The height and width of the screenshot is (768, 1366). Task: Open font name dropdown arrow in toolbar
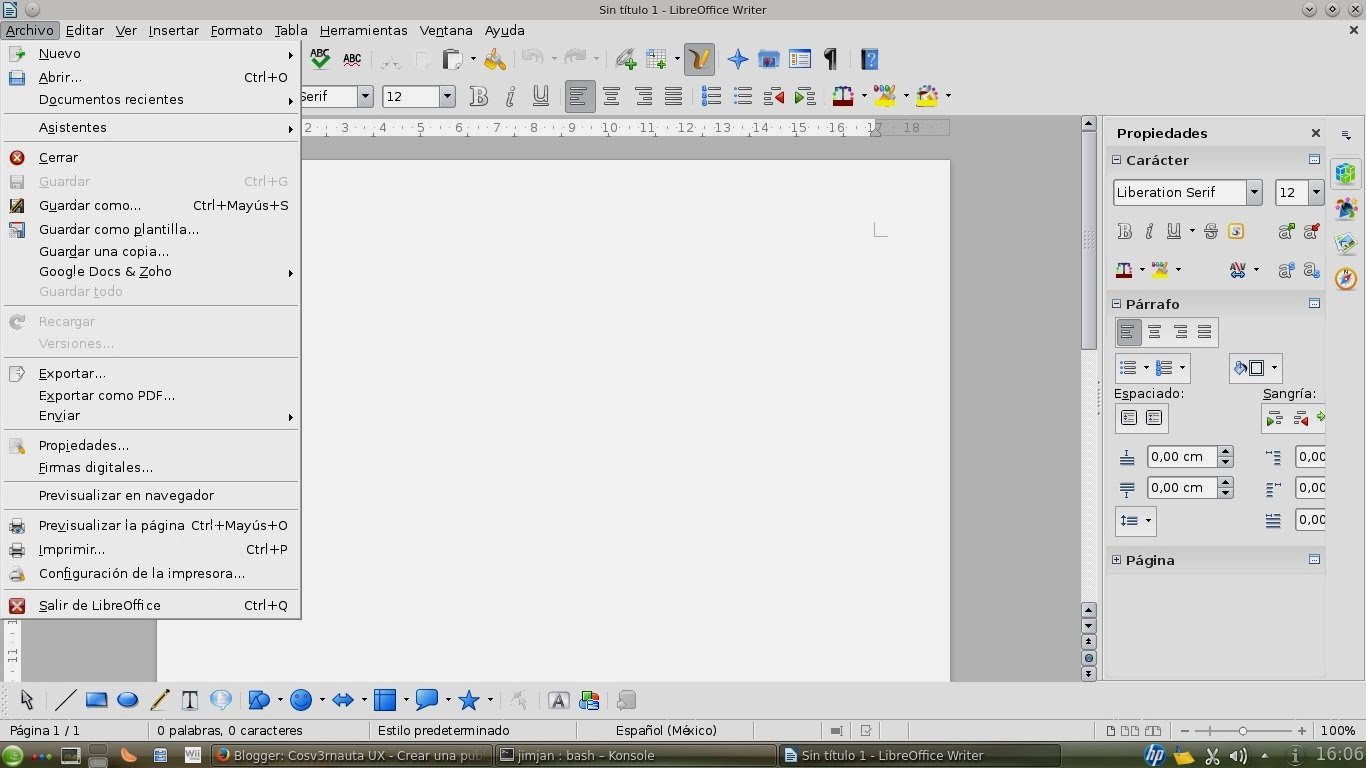365,96
